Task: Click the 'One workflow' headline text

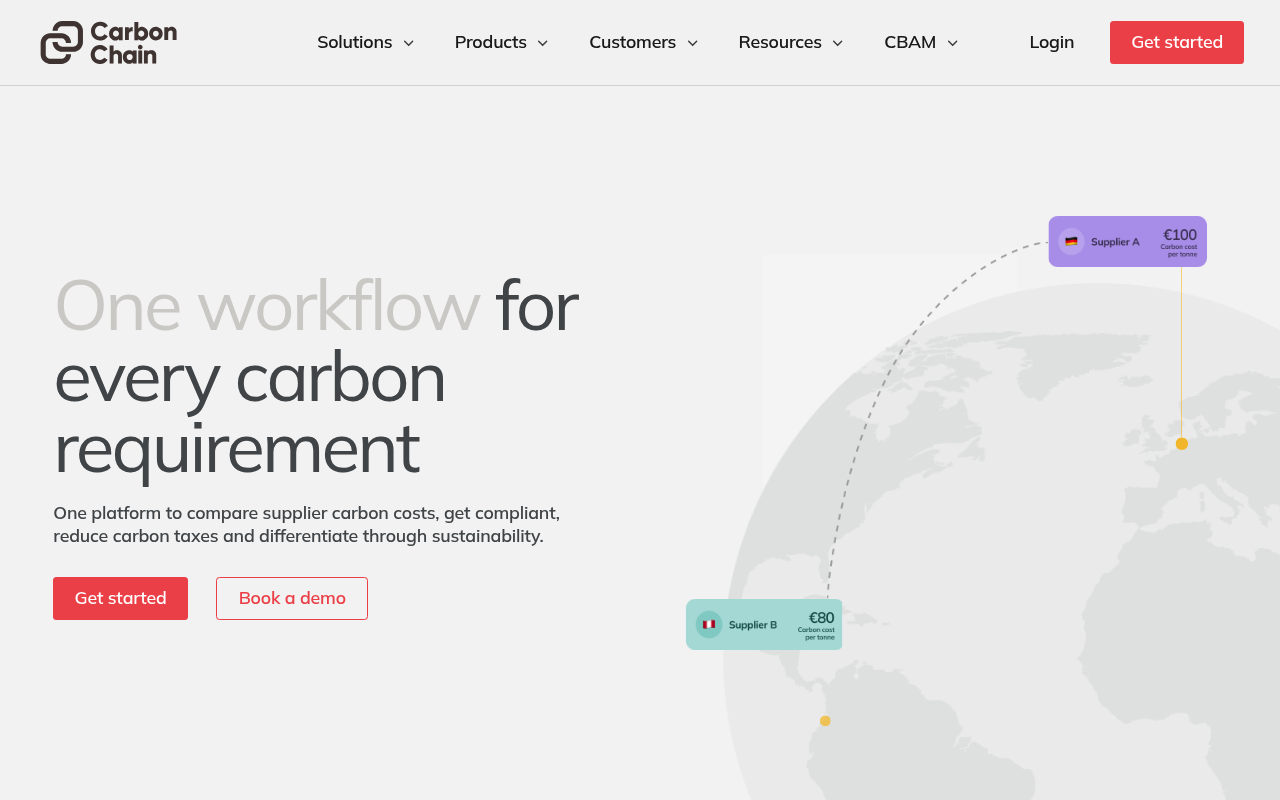Action: (x=267, y=305)
